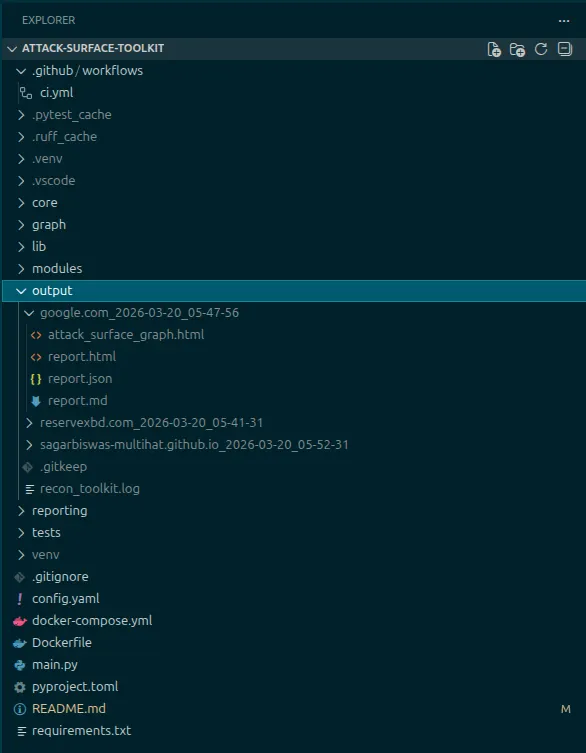Open the ci.yml file
The image size is (586, 753).
point(57,93)
